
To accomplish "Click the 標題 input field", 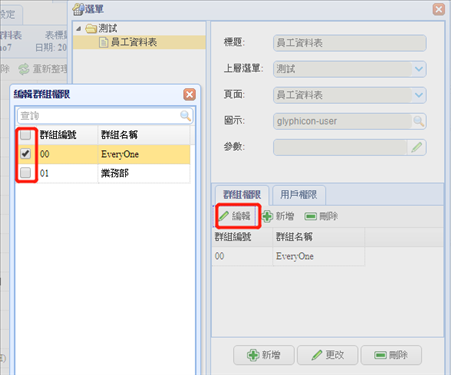I will pyautogui.click(x=350, y=43).
